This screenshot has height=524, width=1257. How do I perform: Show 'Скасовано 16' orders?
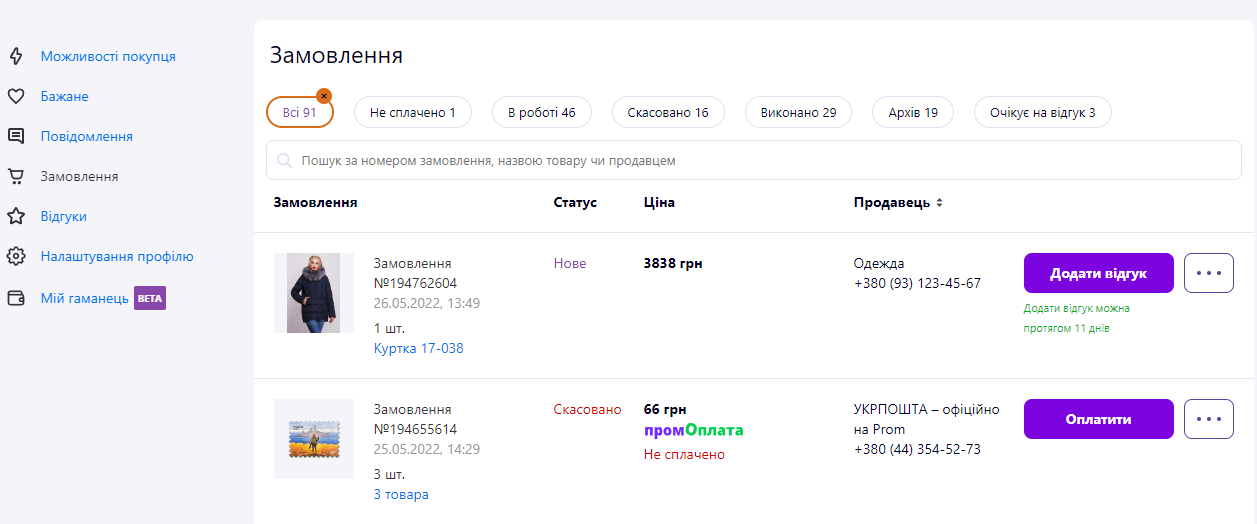coord(667,113)
